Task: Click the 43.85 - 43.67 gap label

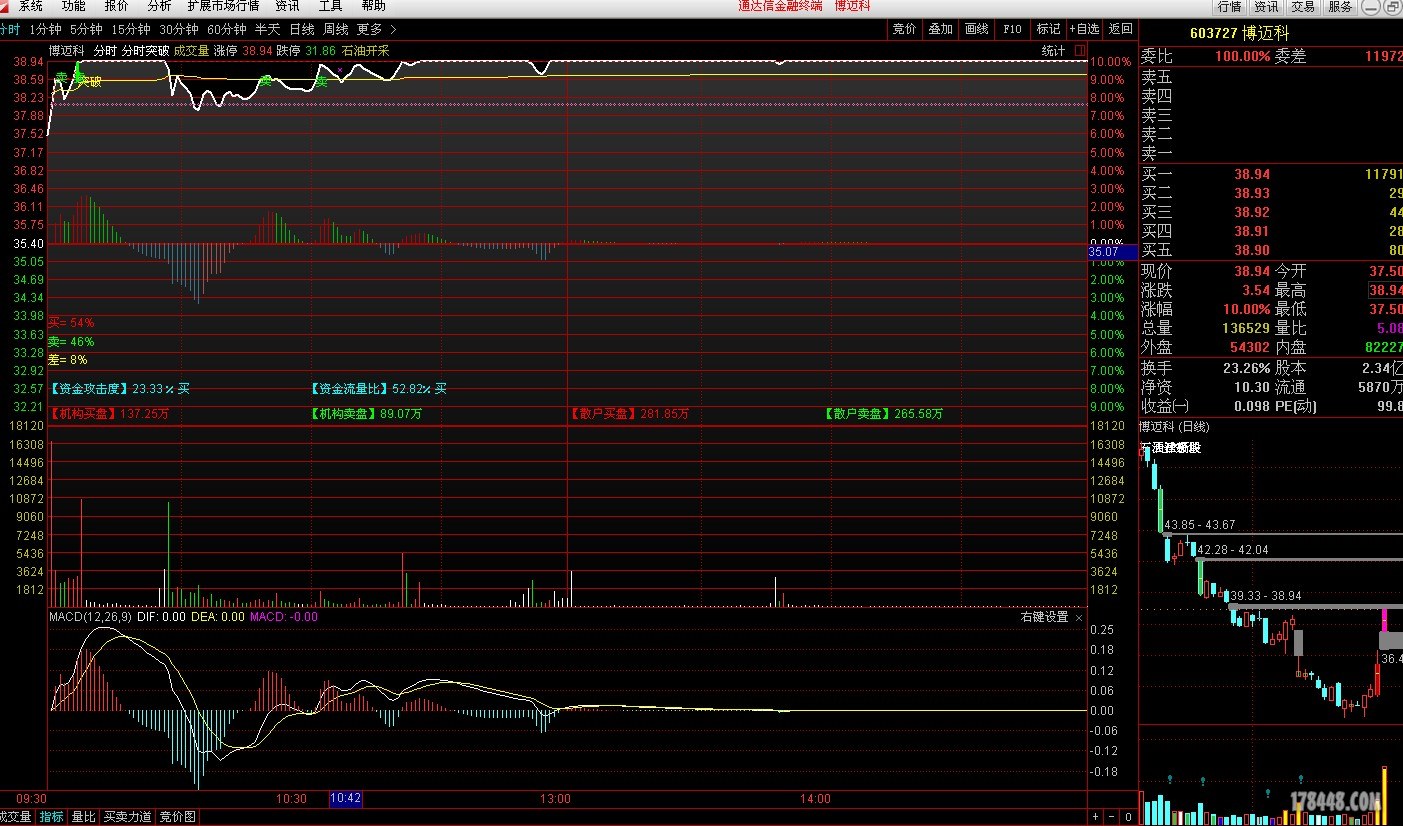Action: click(x=1200, y=525)
